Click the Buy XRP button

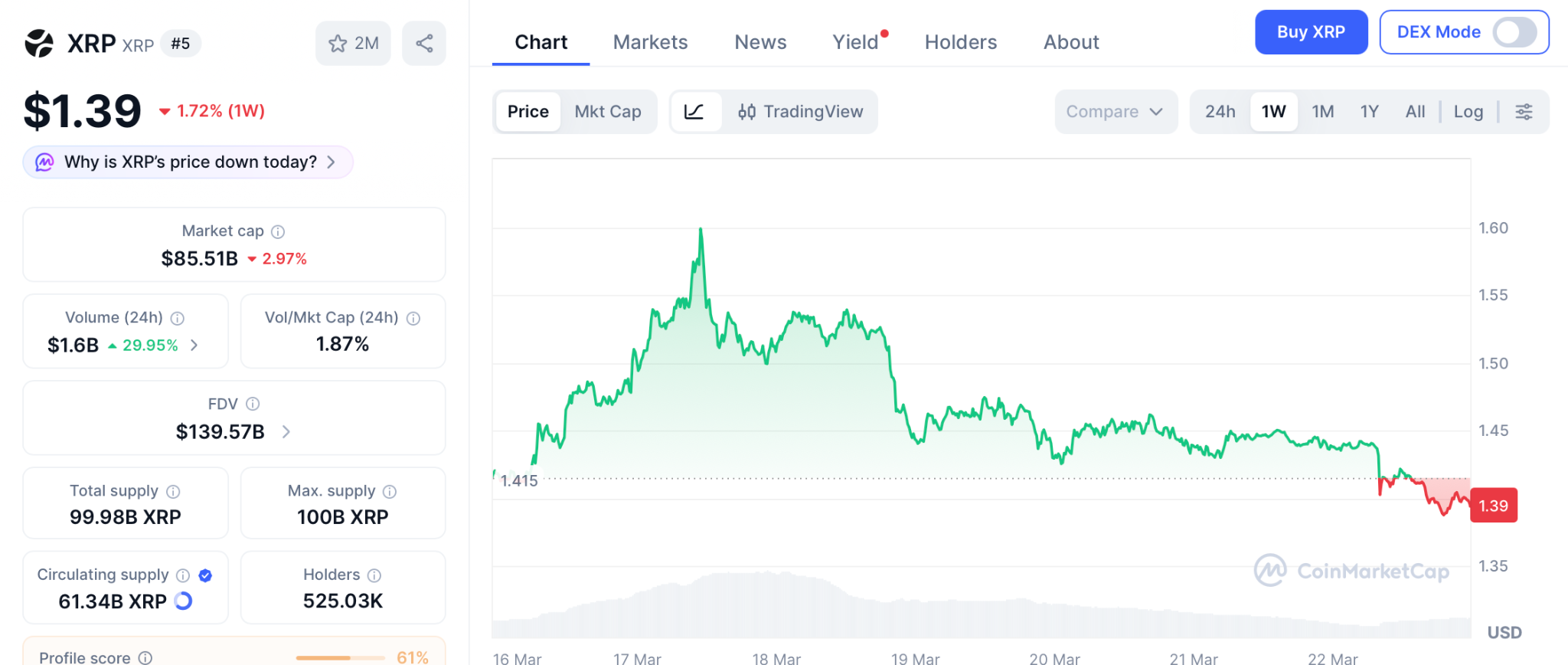pyautogui.click(x=1310, y=32)
